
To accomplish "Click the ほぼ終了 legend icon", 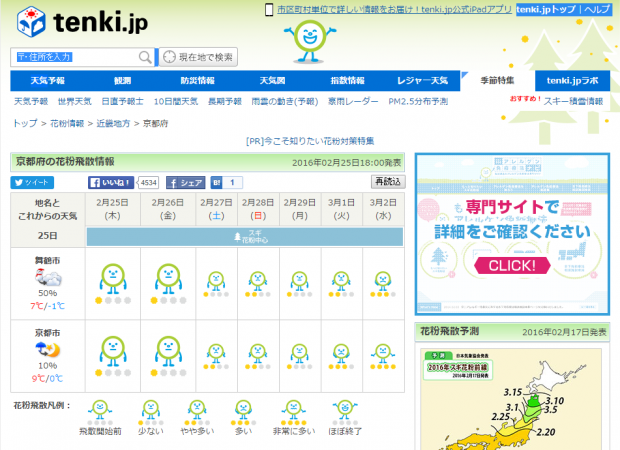I will pyautogui.click(x=345, y=410).
